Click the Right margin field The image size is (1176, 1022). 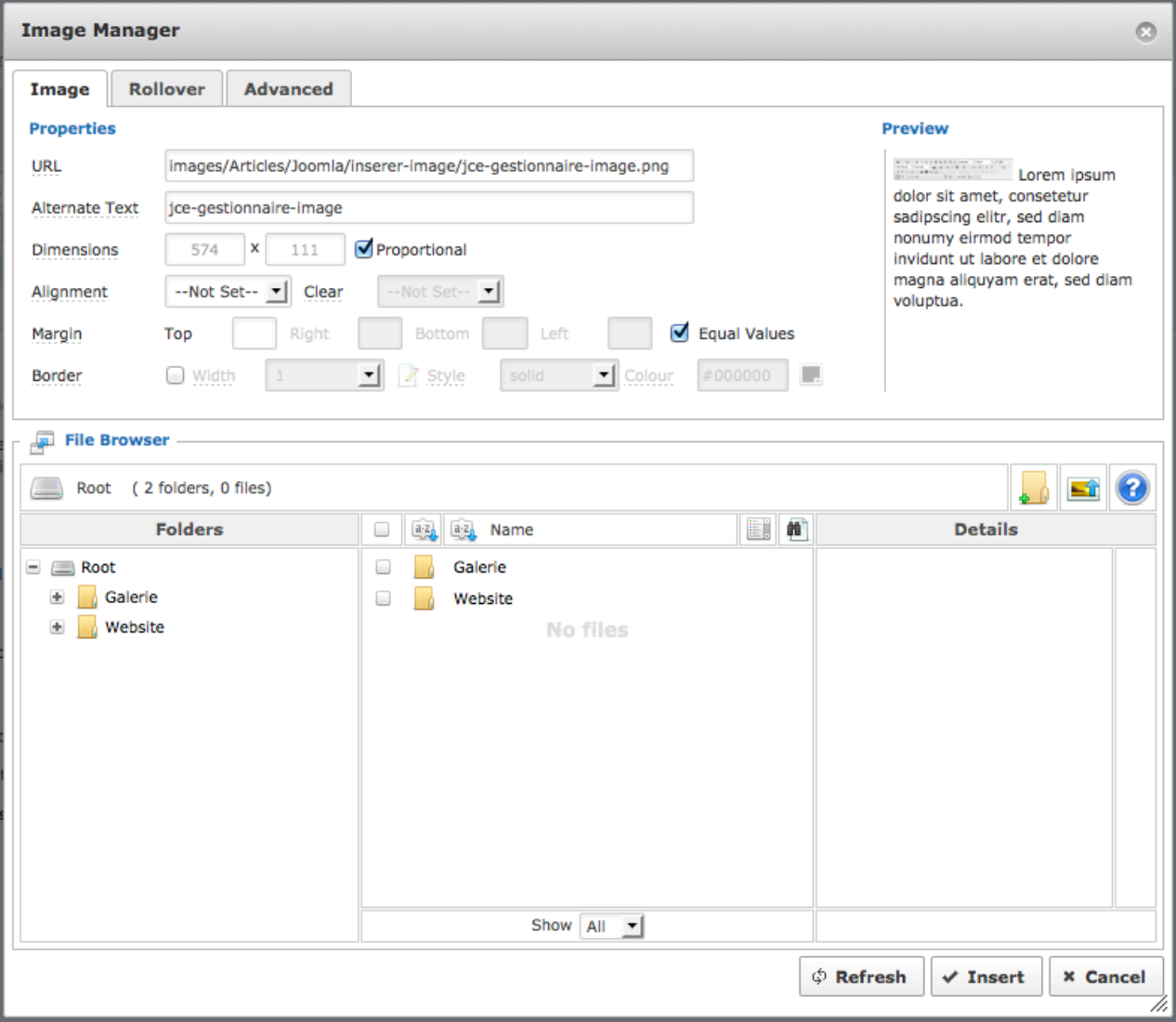tap(380, 334)
